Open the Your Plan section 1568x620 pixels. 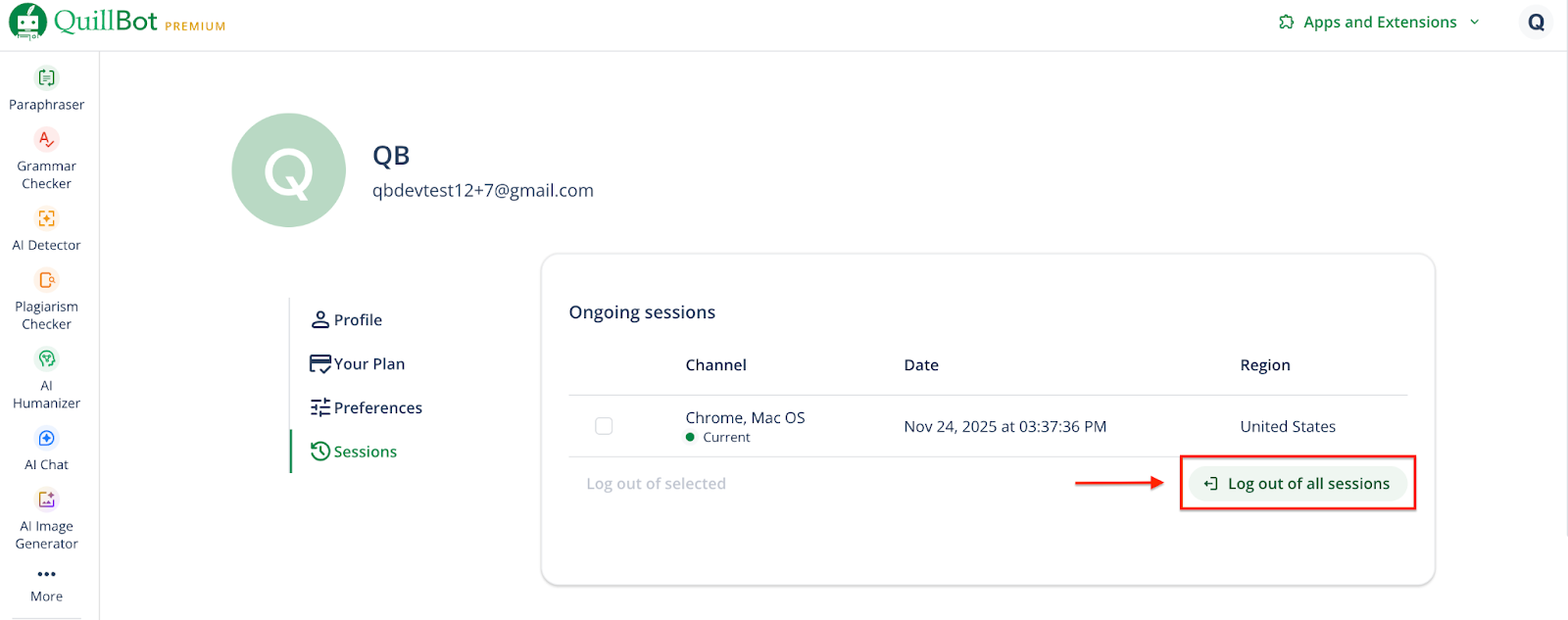point(368,364)
